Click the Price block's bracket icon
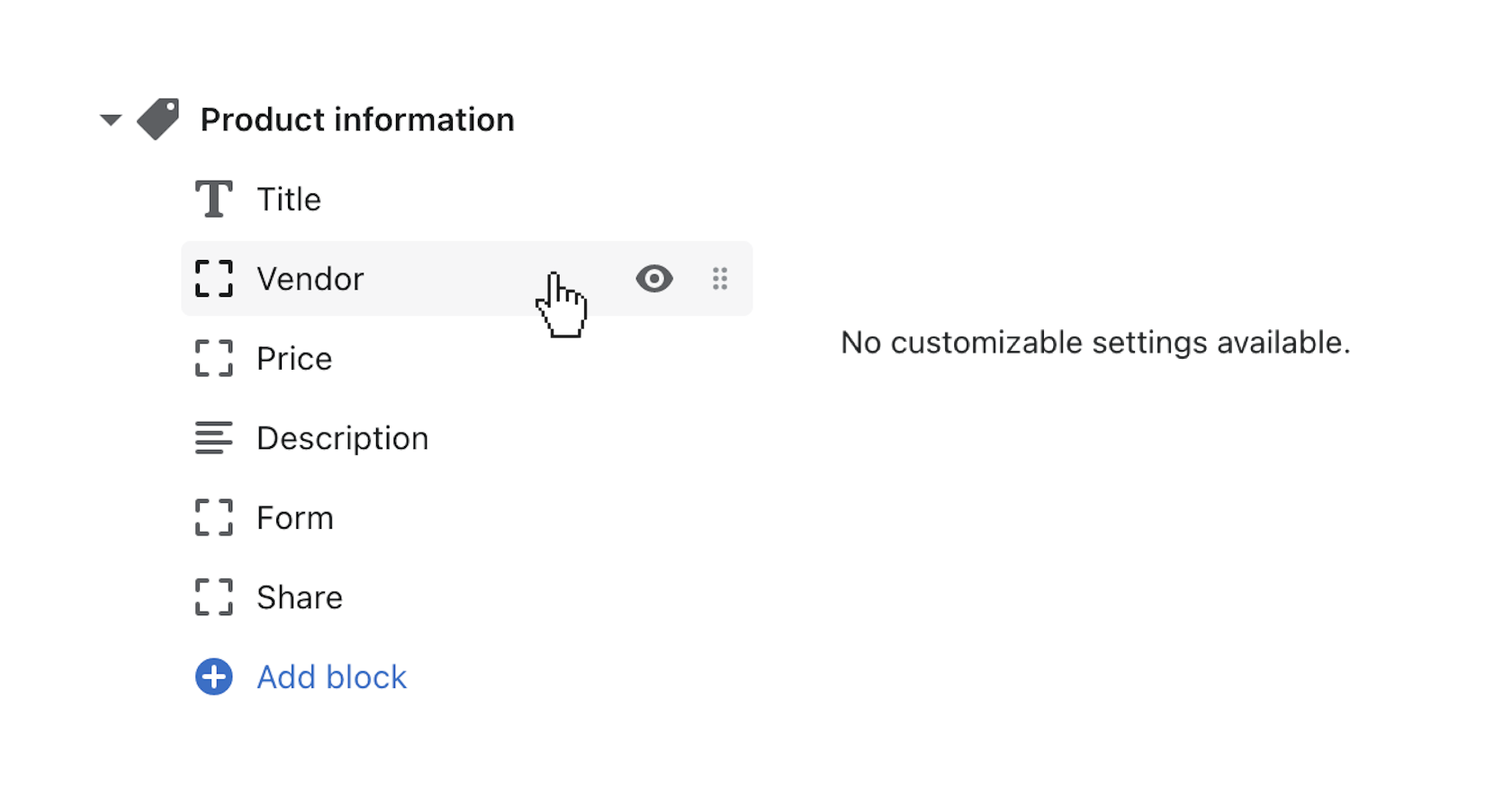The width and height of the screenshot is (1512, 806). [213, 358]
